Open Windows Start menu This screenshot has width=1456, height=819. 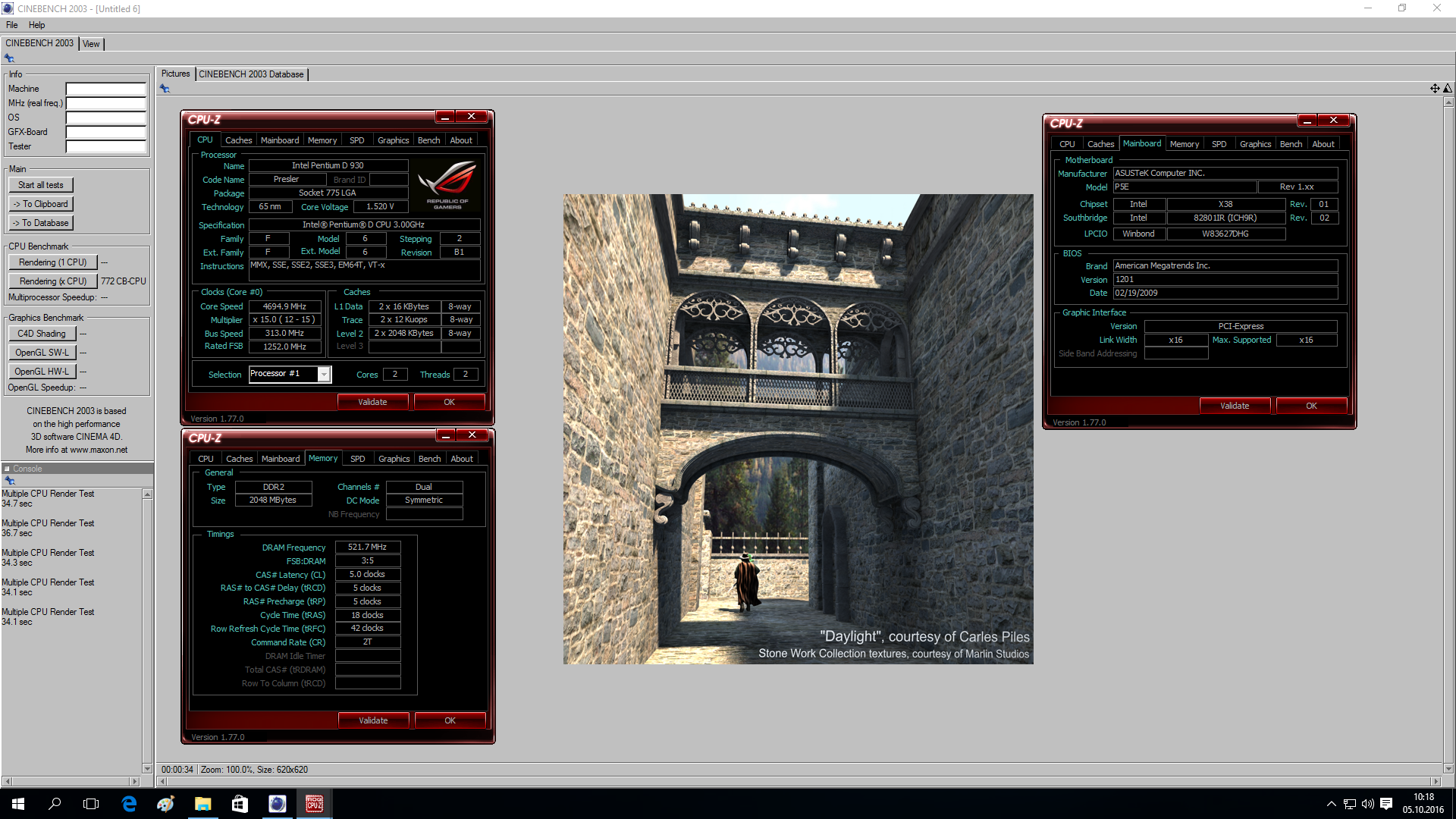point(18,804)
